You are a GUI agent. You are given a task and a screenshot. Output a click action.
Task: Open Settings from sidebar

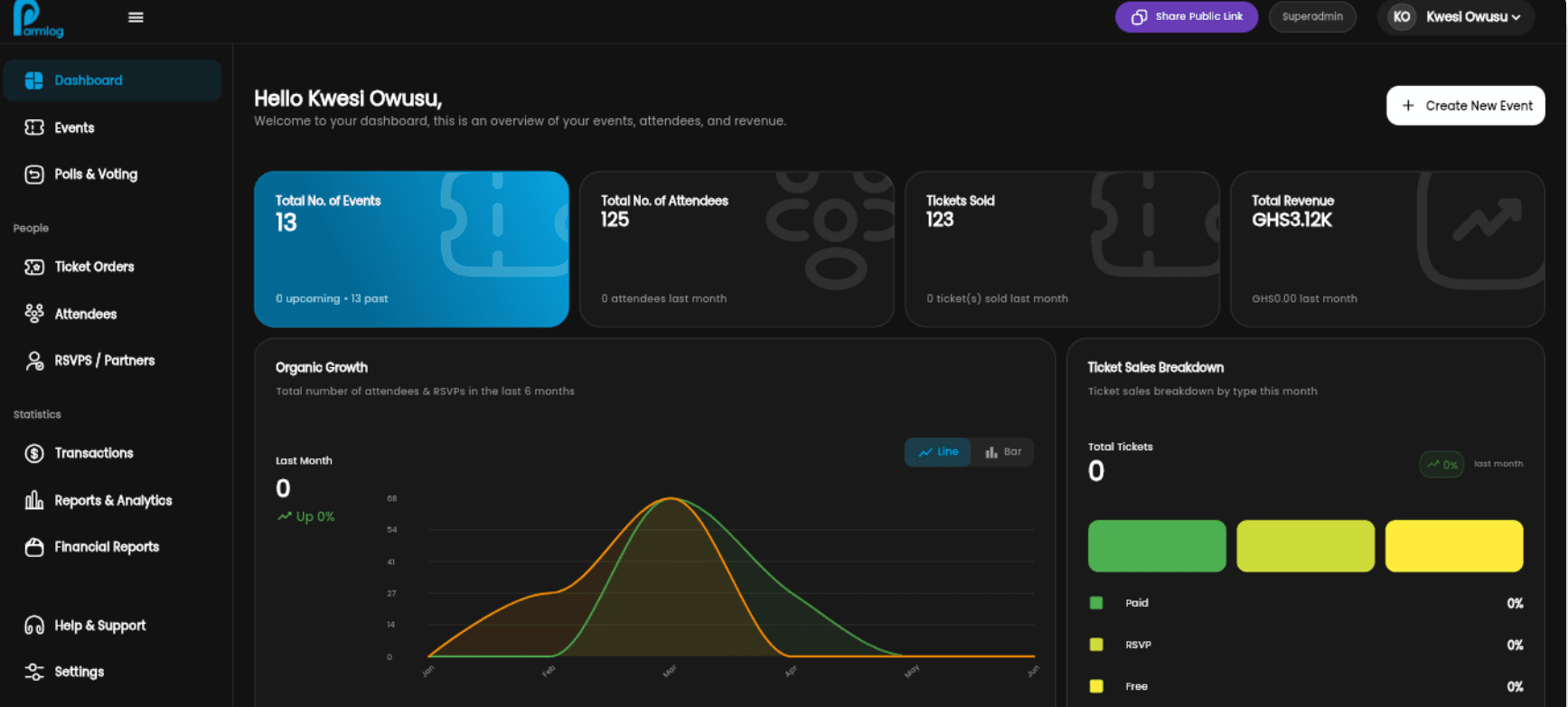coord(112,672)
